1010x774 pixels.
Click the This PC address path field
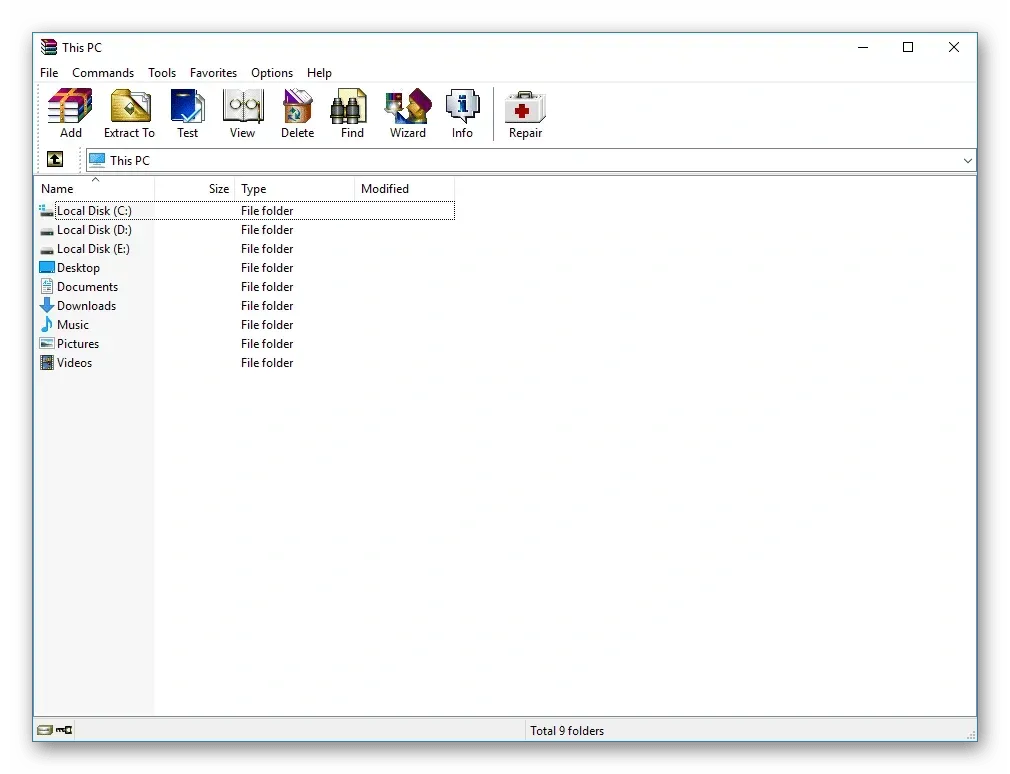531,160
